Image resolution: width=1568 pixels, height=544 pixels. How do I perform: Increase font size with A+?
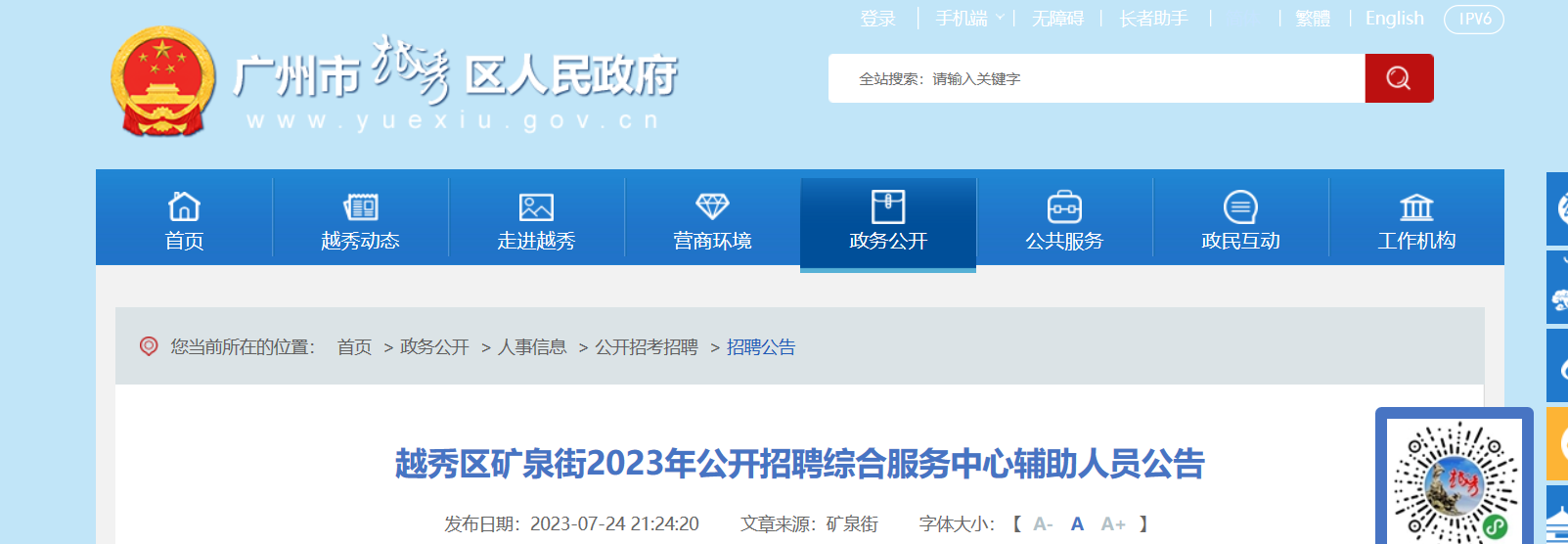pos(1113,524)
